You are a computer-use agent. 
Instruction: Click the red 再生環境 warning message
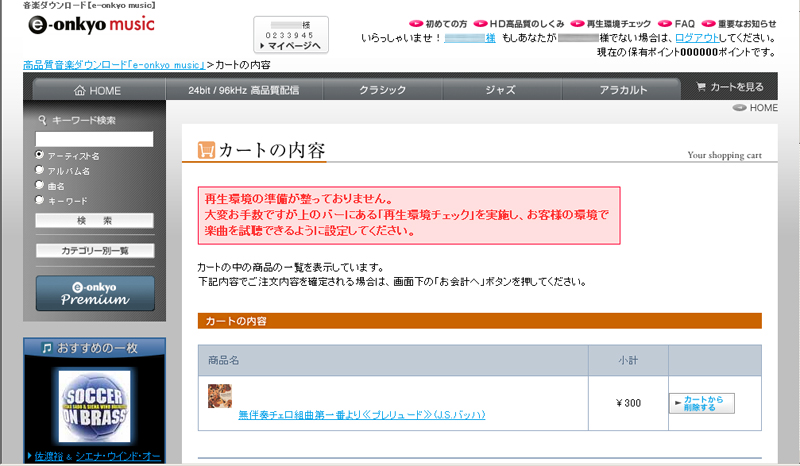(409, 215)
